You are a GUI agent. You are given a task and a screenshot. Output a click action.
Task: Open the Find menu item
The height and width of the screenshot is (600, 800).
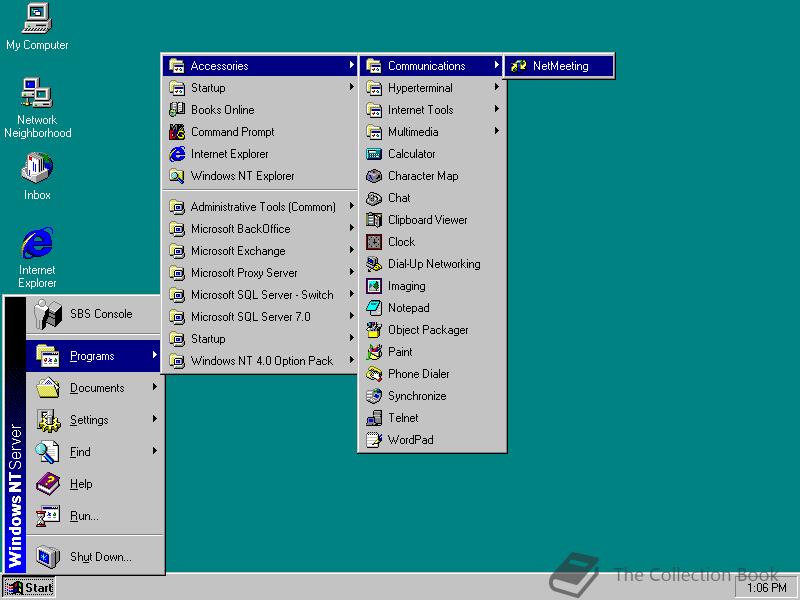(94, 452)
